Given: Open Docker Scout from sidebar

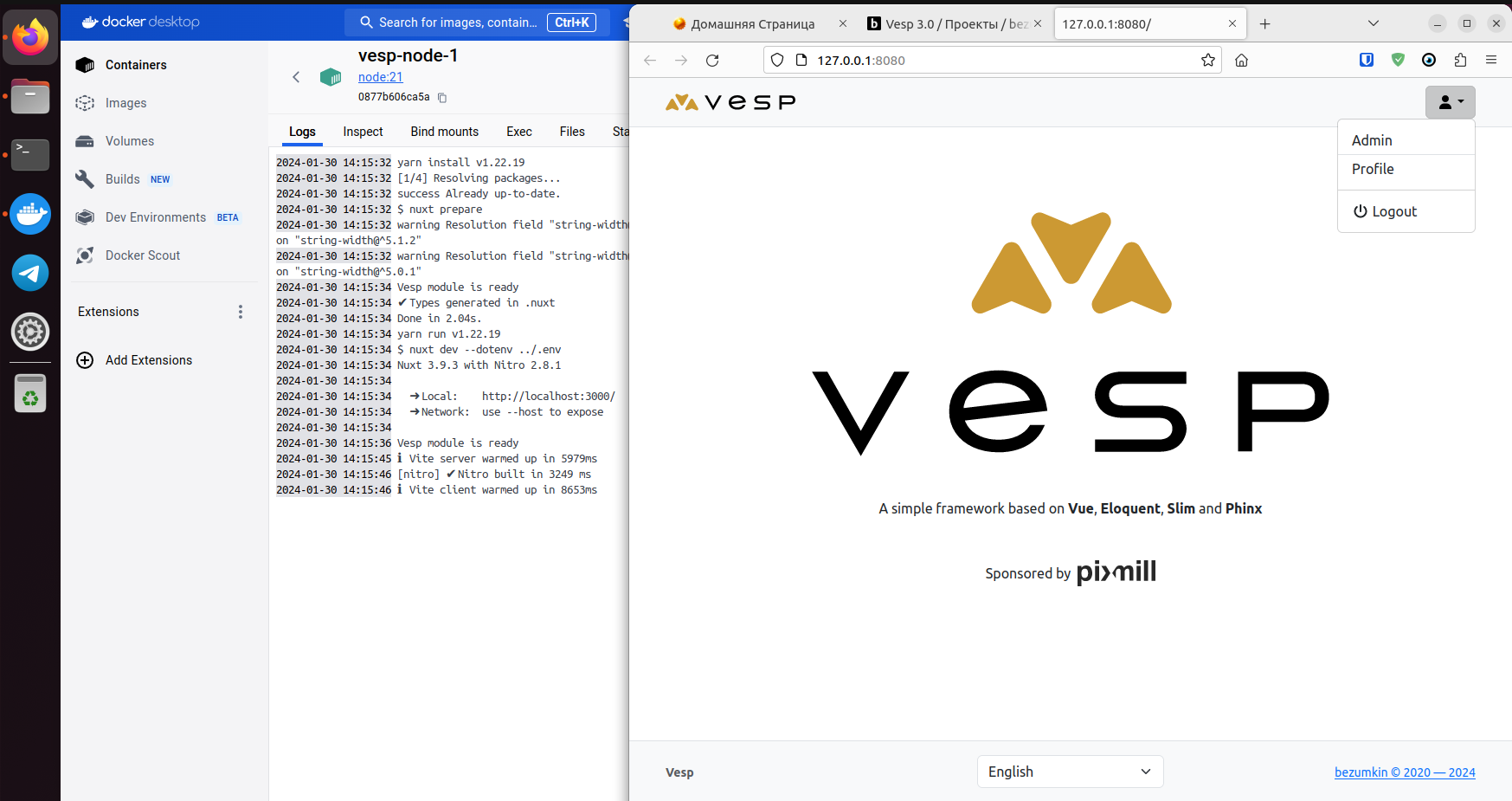Looking at the screenshot, I should tap(142, 255).
